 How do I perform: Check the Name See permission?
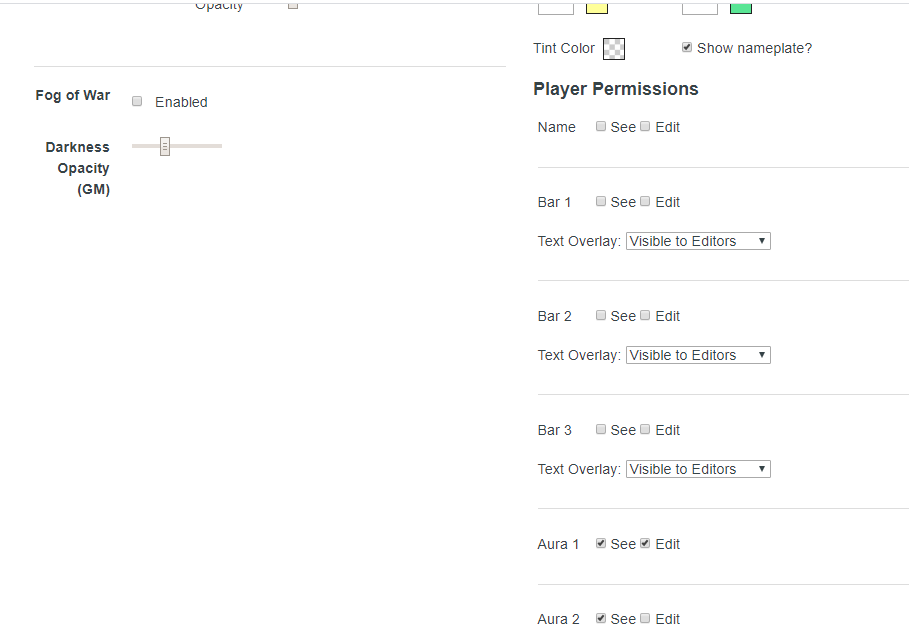pos(601,126)
